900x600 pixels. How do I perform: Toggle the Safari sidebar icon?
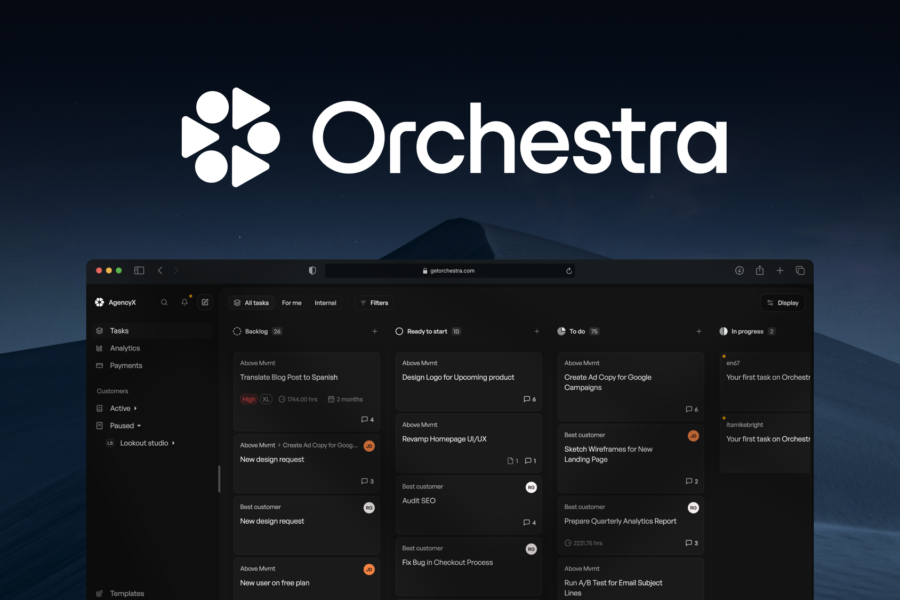point(139,270)
